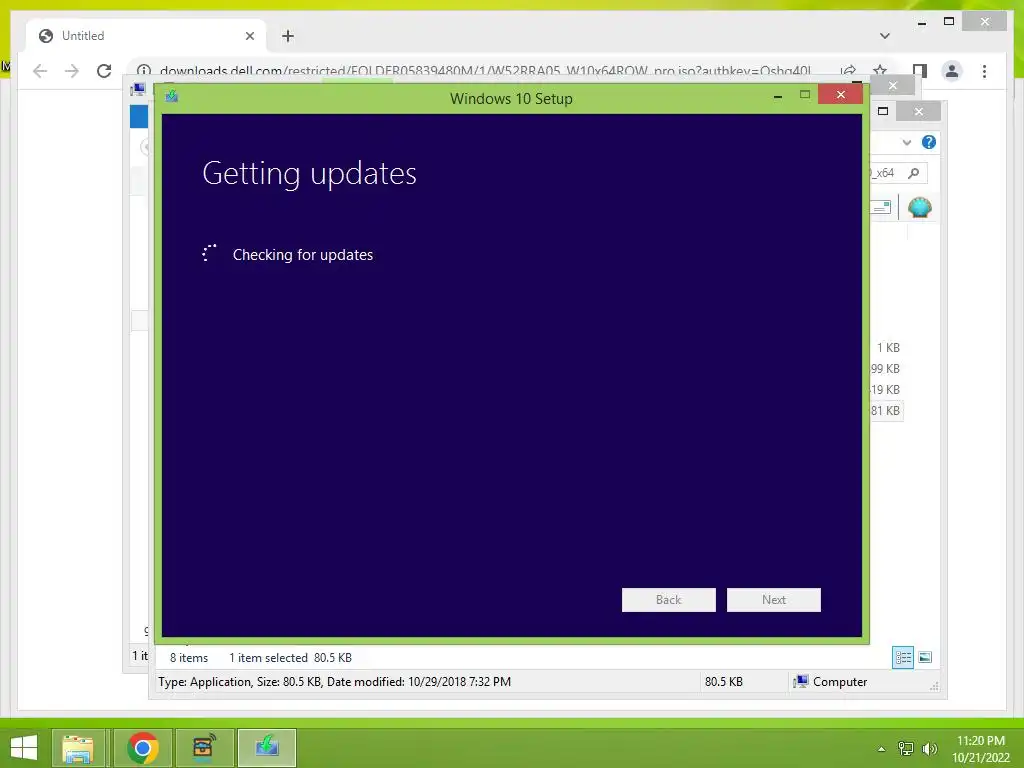Open Chrome three-dot menu
The image size is (1024, 768).
point(984,71)
